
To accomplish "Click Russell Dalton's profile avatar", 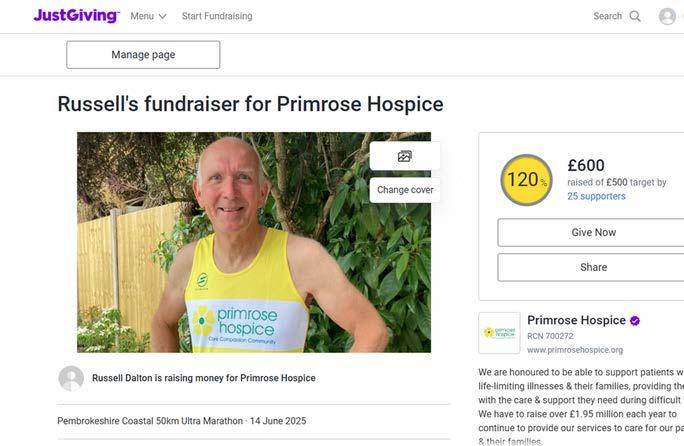I will click(71, 378).
